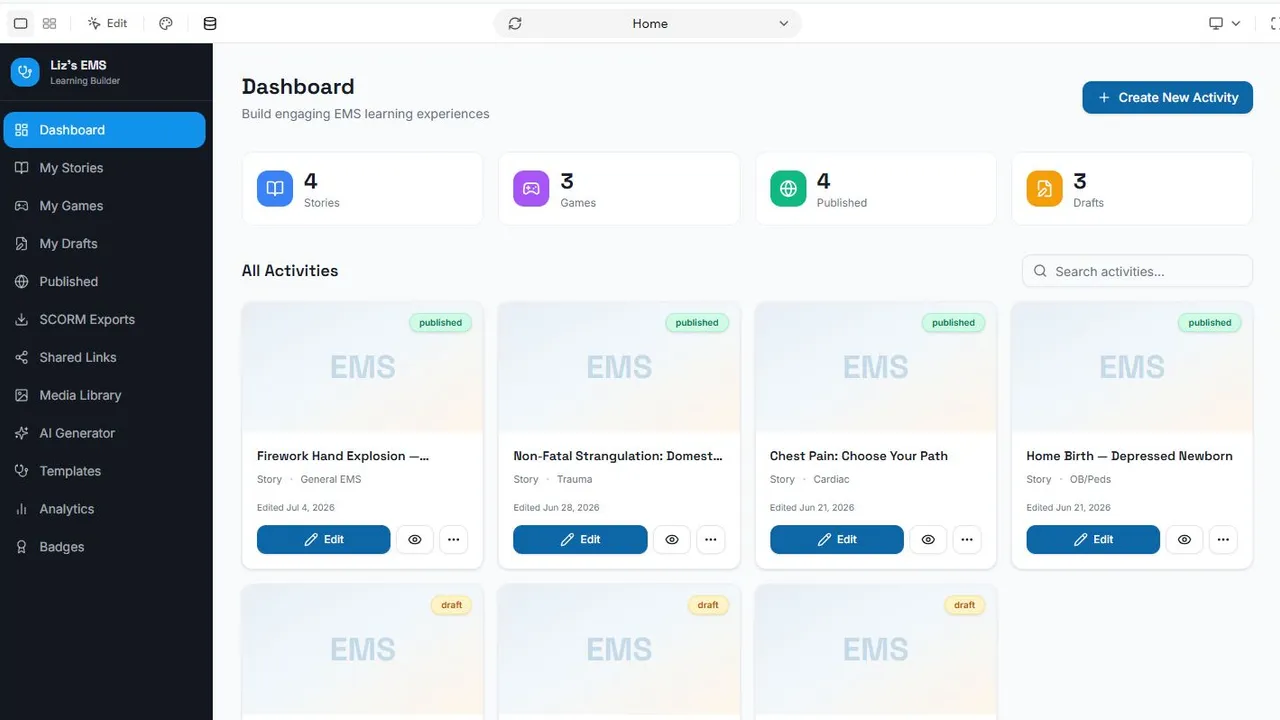Click the orange Drafts document icon
Image resolution: width=1280 pixels, height=720 pixels.
click(1044, 189)
